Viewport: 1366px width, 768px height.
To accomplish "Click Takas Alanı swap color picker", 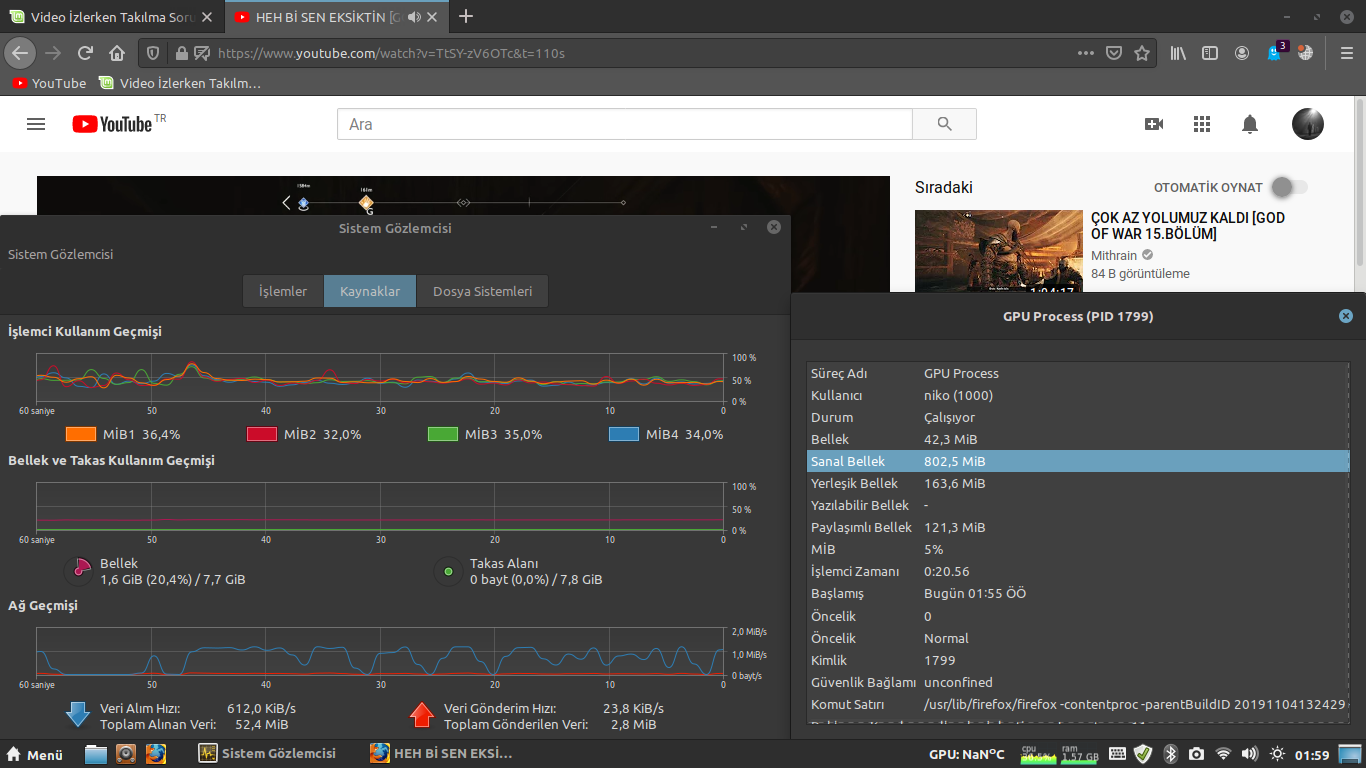I will [448, 571].
